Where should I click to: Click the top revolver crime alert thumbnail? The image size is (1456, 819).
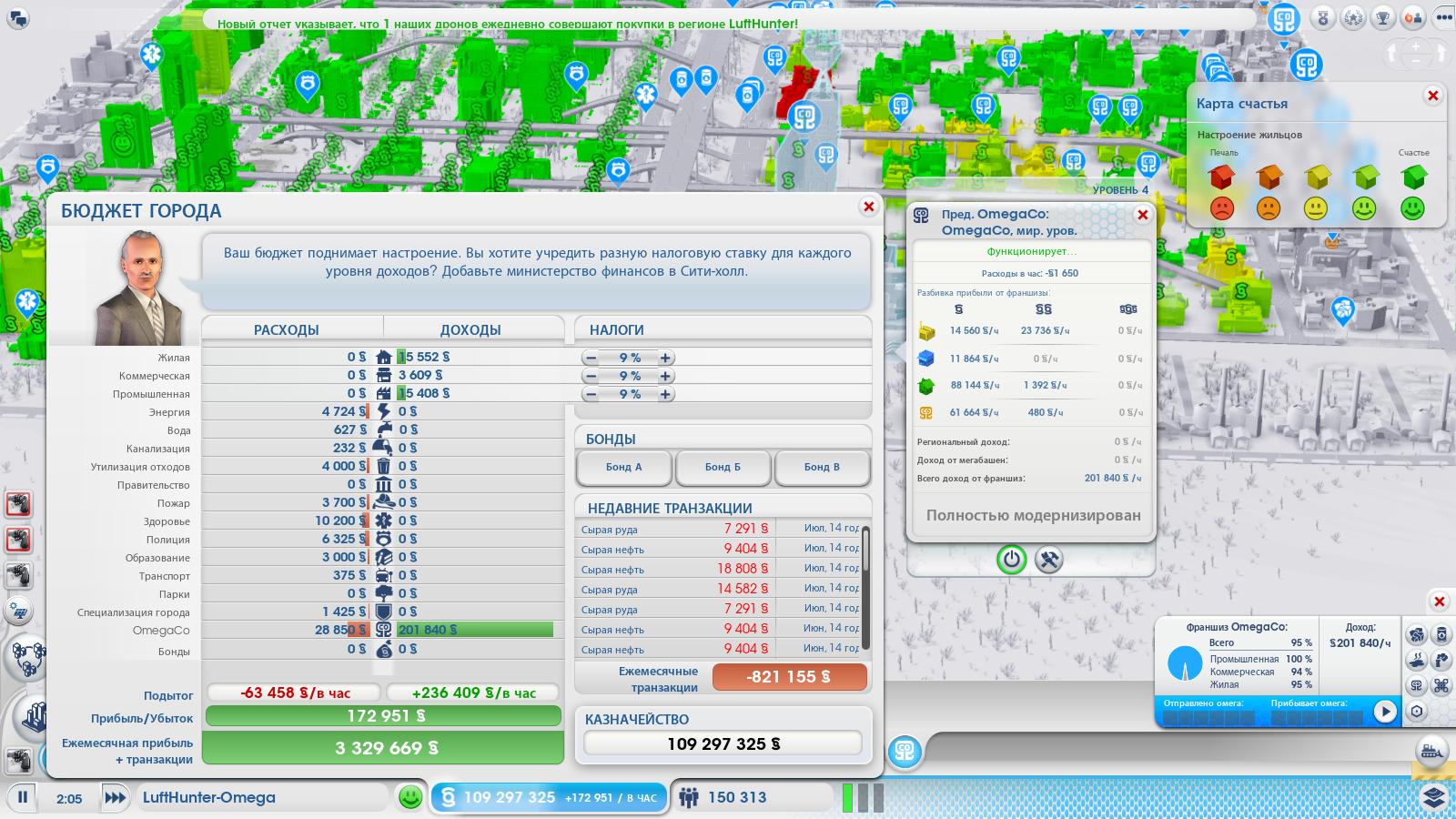[x=18, y=504]
